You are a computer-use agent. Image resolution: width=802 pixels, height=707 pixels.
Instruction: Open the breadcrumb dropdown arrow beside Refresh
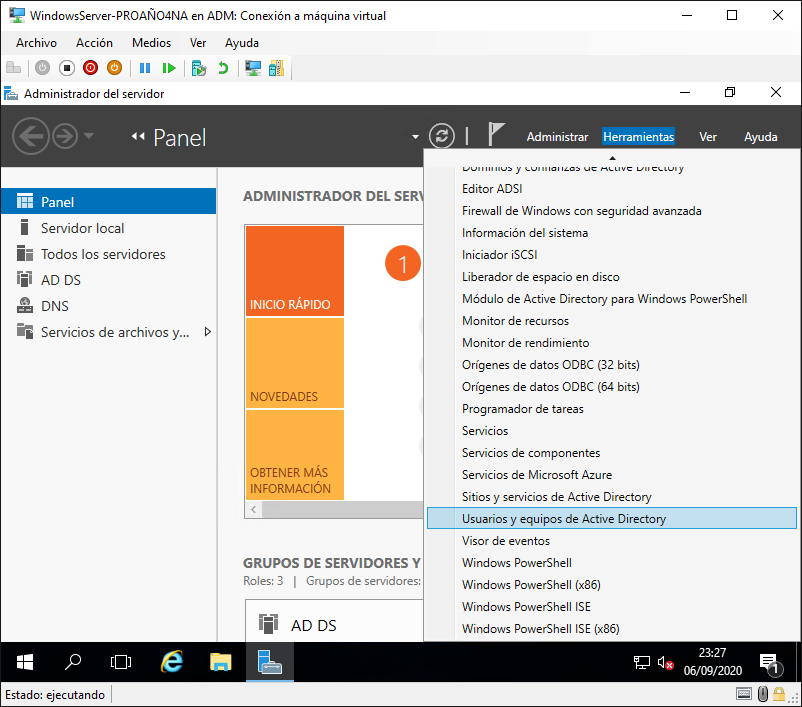click(415, 137)
